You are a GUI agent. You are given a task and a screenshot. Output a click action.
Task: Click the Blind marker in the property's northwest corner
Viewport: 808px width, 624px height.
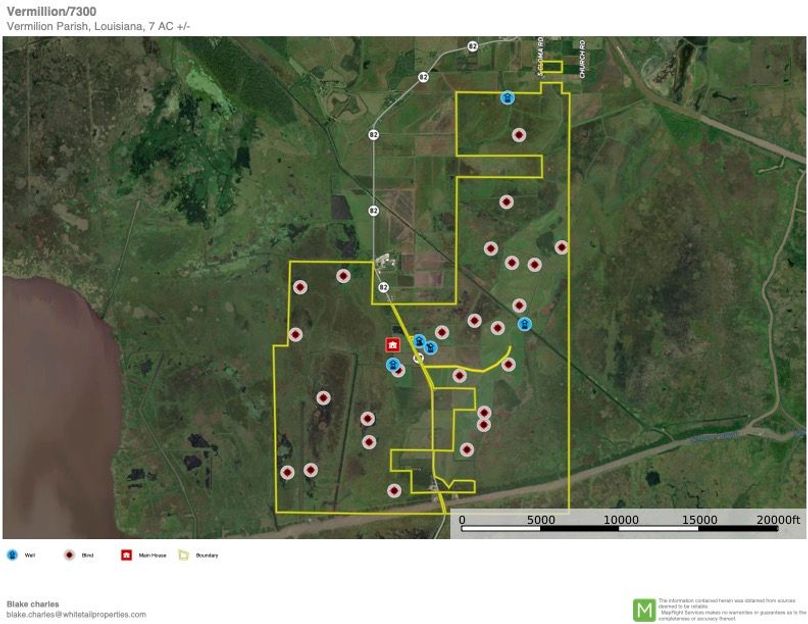(x=299, y=287)
